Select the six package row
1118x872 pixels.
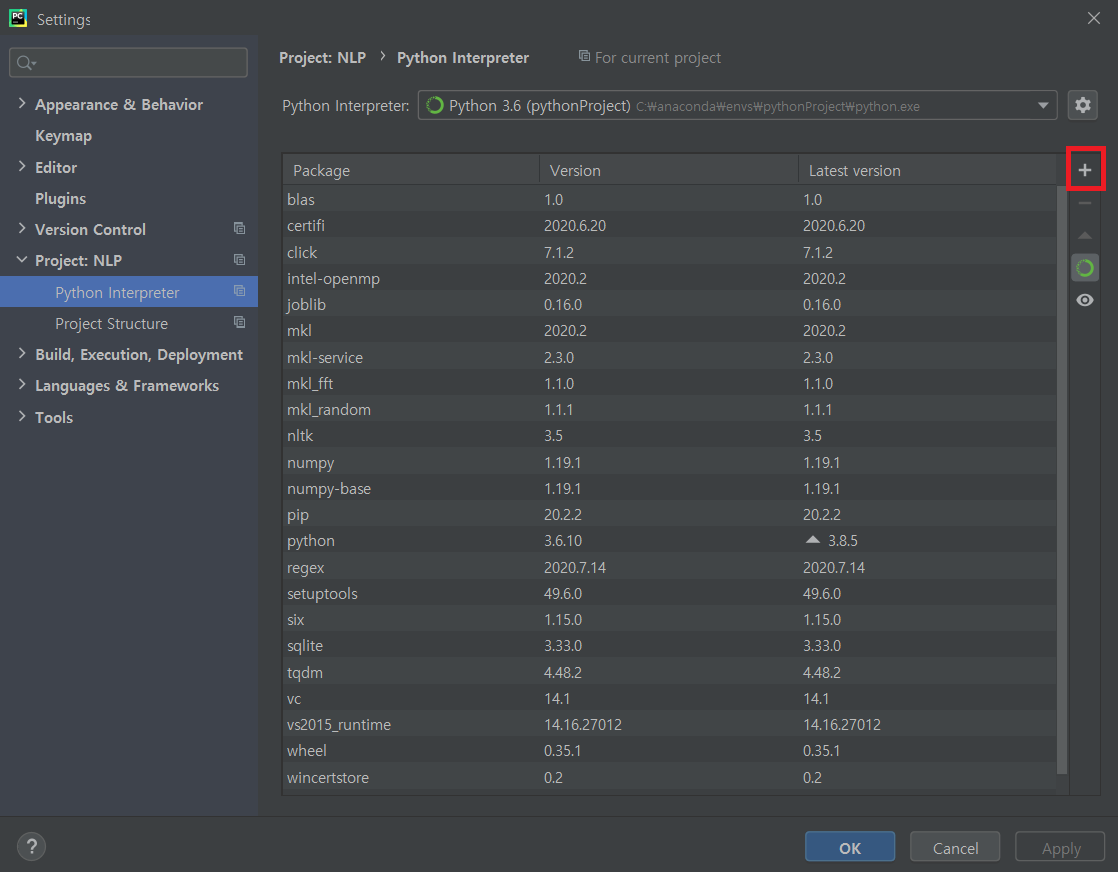click(670, 620)
